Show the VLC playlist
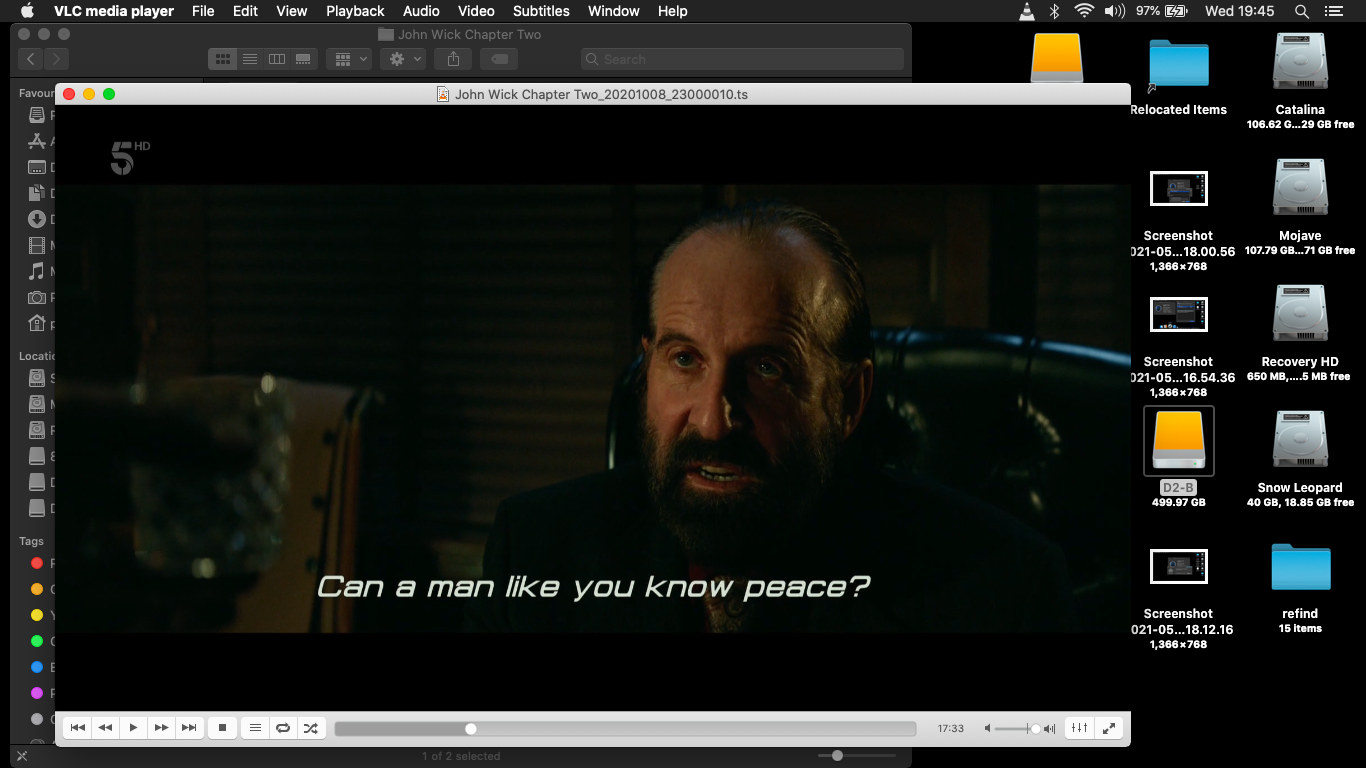This screenshot has height=768, width=1366. pyautogui.click(x=255, y=728)
